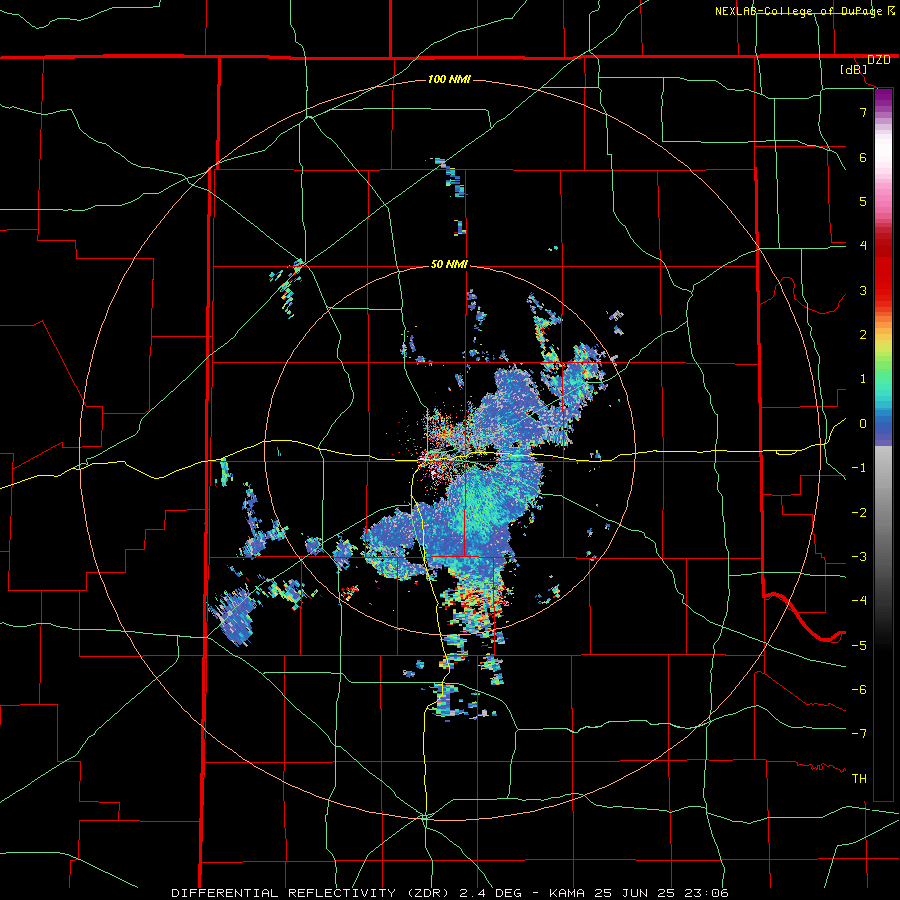Click the ZDR color scale bar
Image resolution: width=900 pixels, height=900 pixels.
tap(883, 444)
